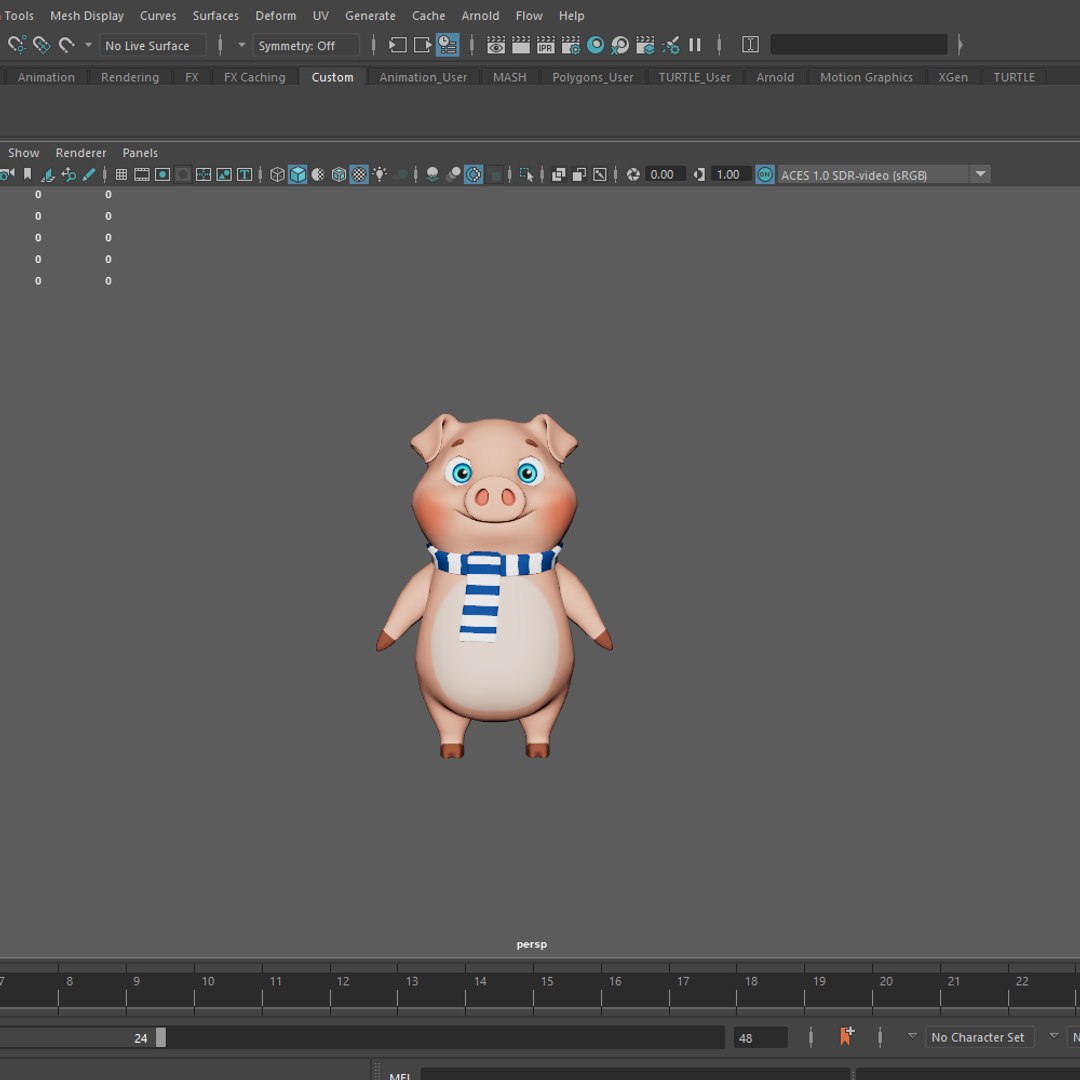Toggle the field chart icon
The image size is (1080, 1080).
(x=203, y=174)
